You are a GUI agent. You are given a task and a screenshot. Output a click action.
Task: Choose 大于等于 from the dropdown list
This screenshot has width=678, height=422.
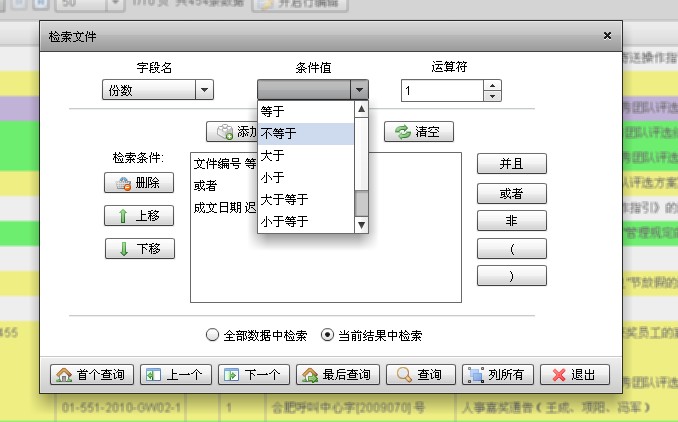tap(306, 199)
